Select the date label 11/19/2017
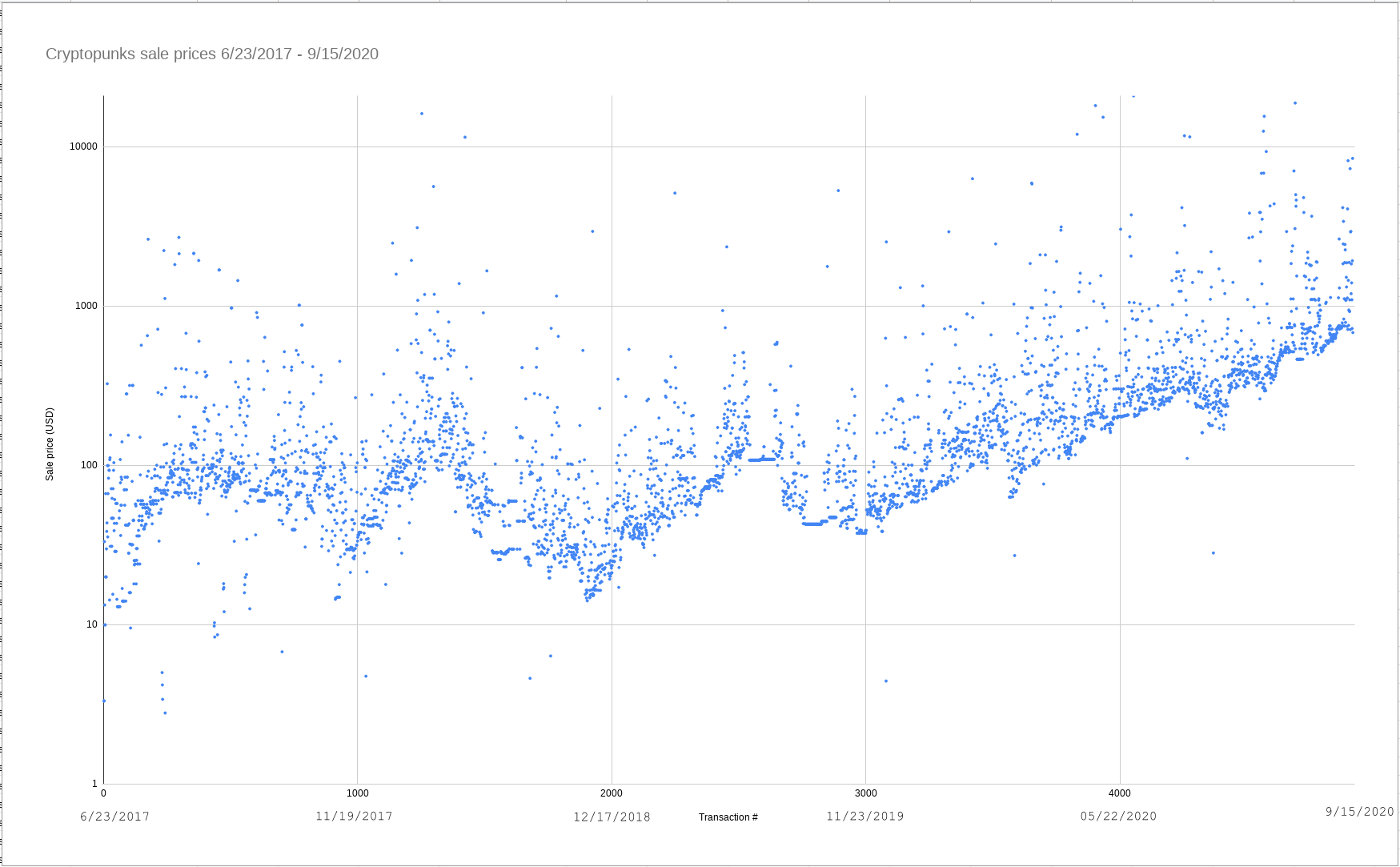Viewport: 1400px width, 867px height. click(x=354, y=816)
